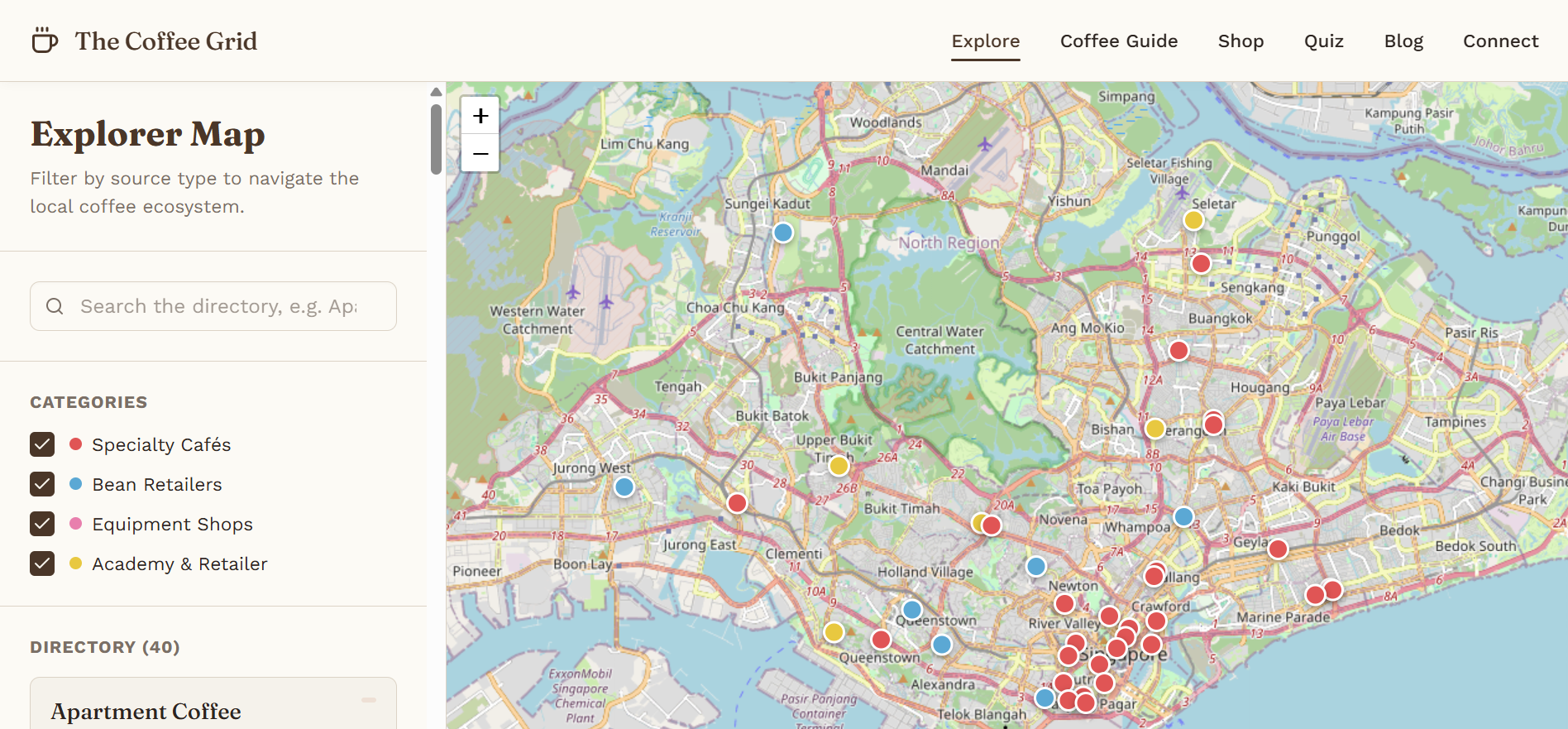Focus the directory search field
Viewport: 1568px width, 729px height.
(x=213, y=306)
